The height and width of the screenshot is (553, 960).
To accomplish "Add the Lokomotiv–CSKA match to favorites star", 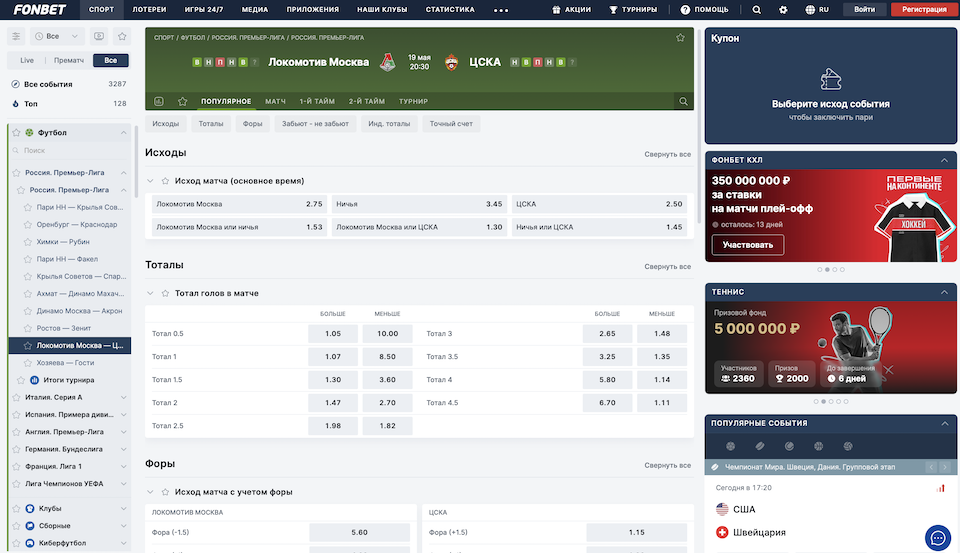I will click(680, 38).
